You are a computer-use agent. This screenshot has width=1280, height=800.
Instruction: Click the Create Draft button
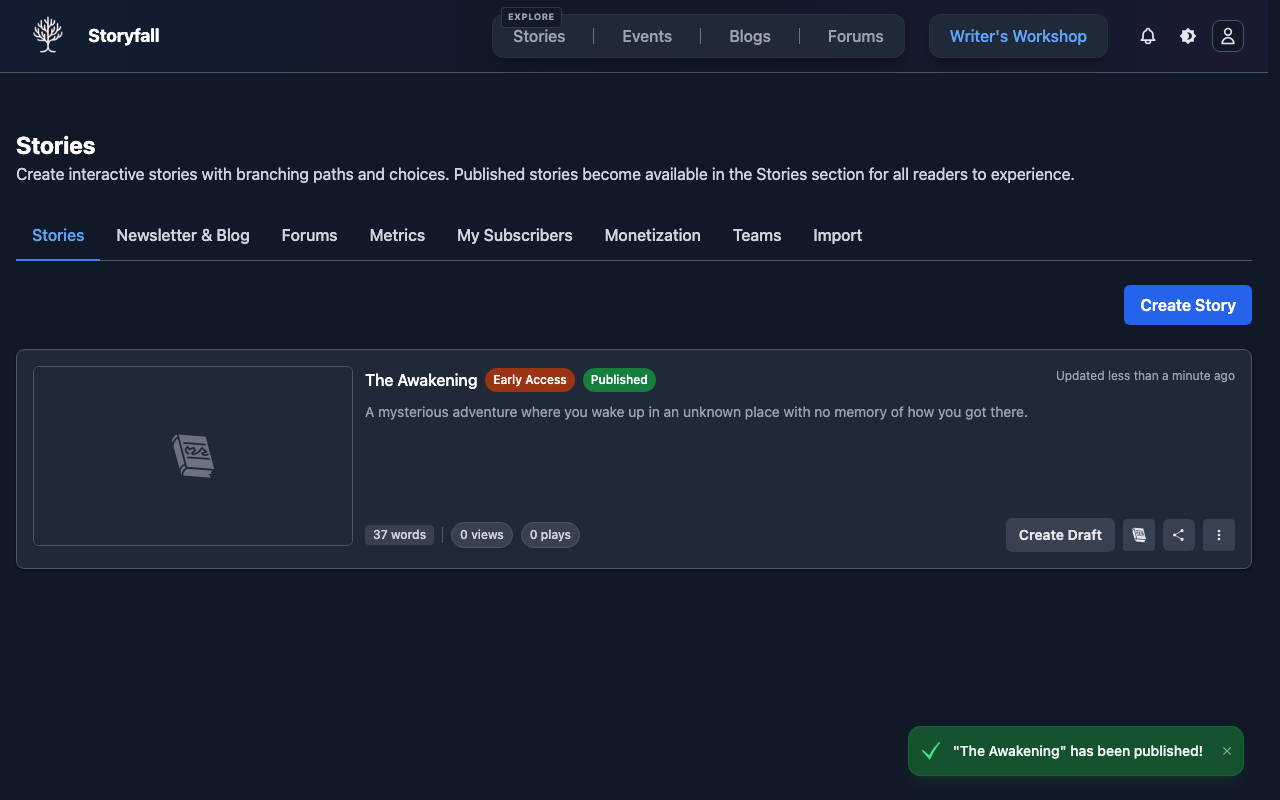tap(1060, 535)
